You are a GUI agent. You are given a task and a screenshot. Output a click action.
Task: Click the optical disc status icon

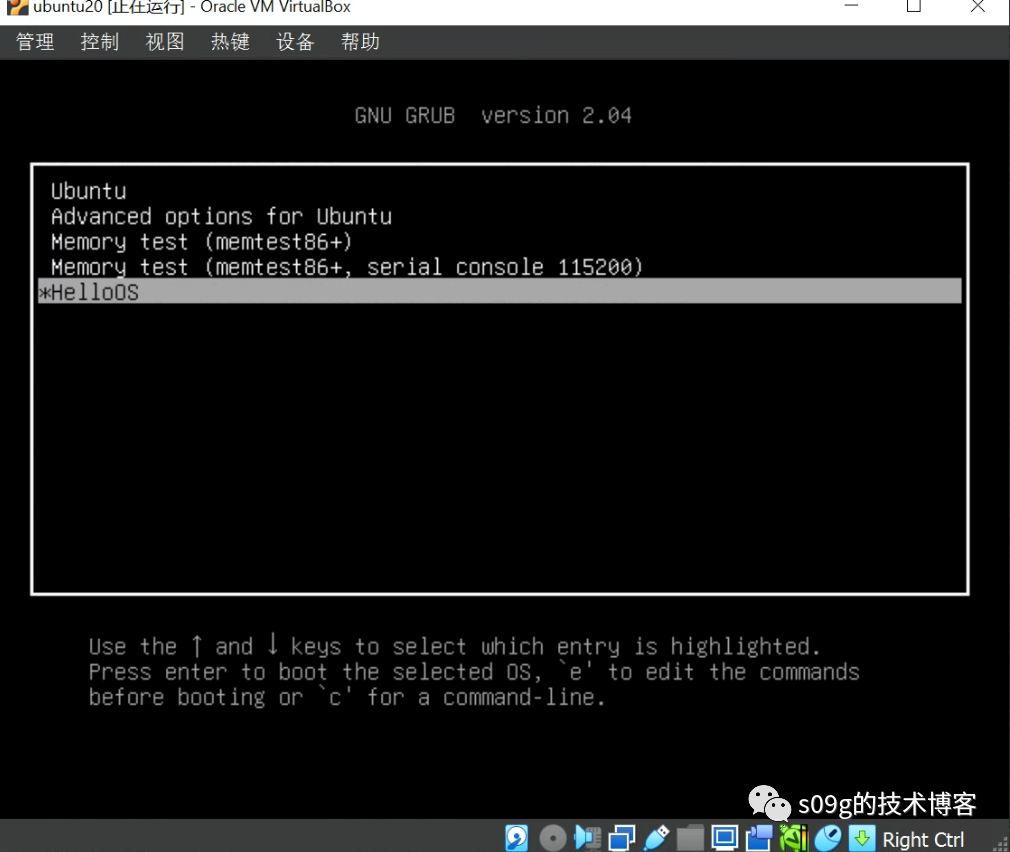pos(553,838)
